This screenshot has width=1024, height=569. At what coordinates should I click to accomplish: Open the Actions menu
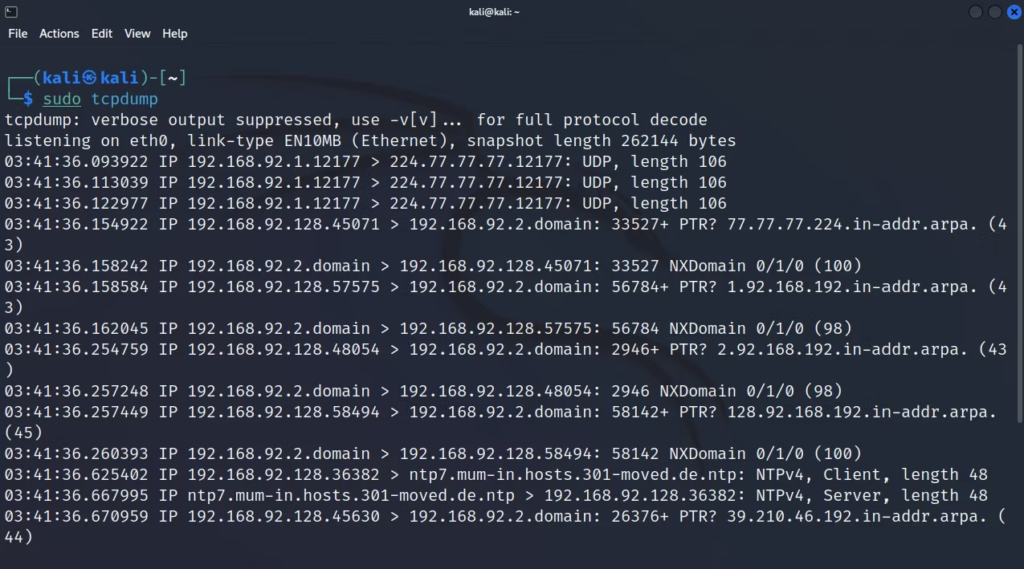(x=59, y=33)
